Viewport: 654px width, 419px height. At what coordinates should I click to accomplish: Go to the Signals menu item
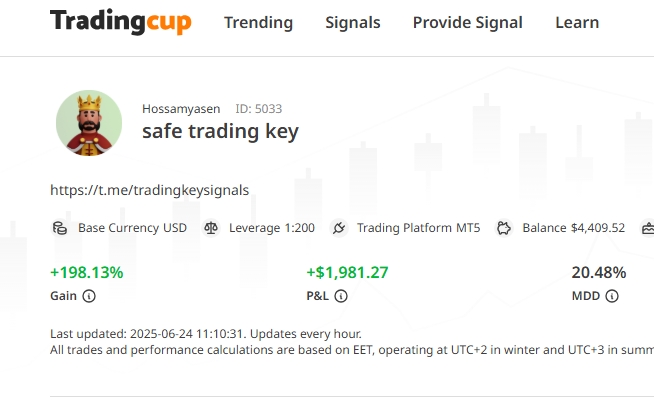[352, 23]
